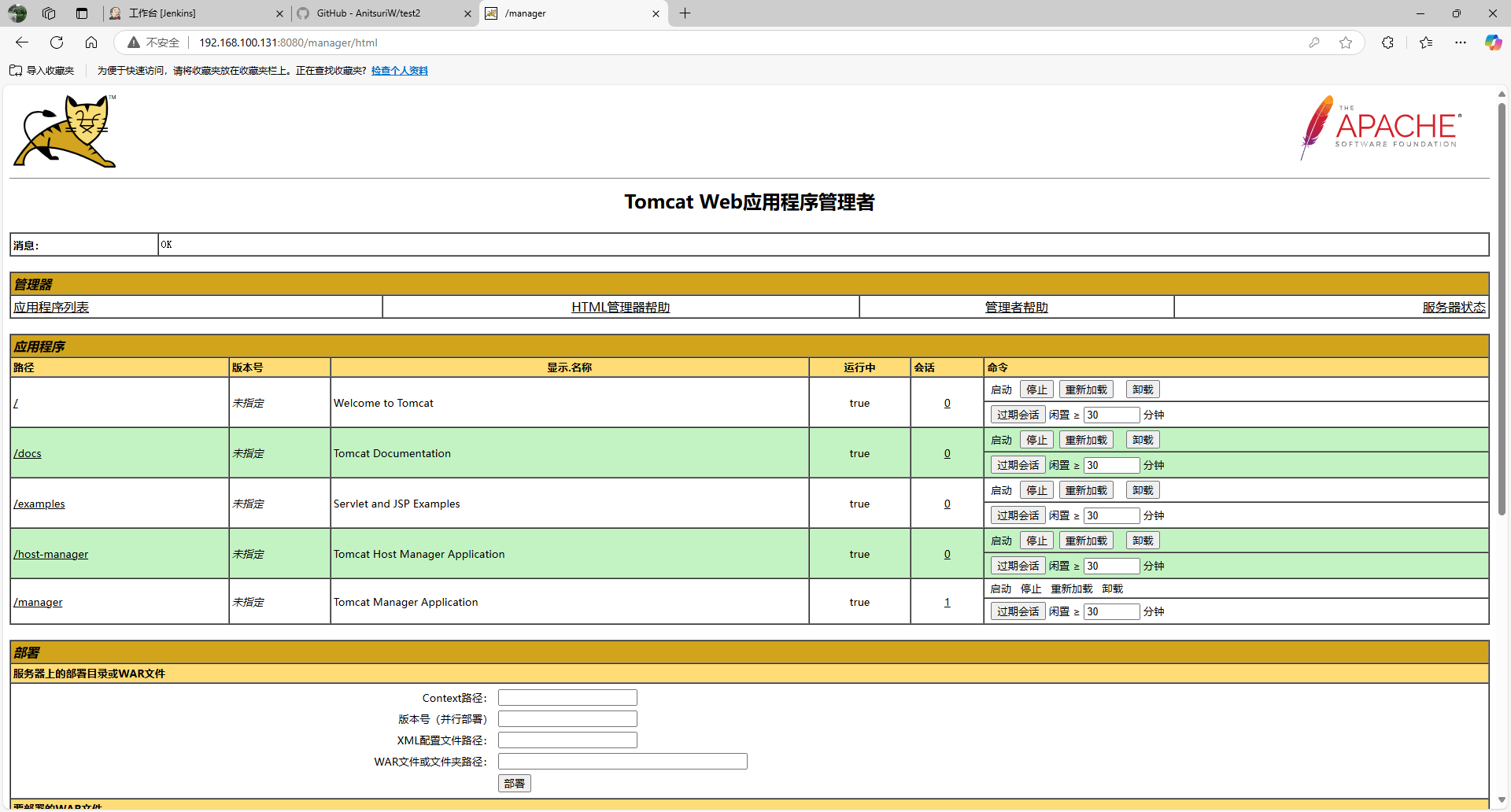Click the WAR文件或文件夹路径 input field

tap(623, 762)
